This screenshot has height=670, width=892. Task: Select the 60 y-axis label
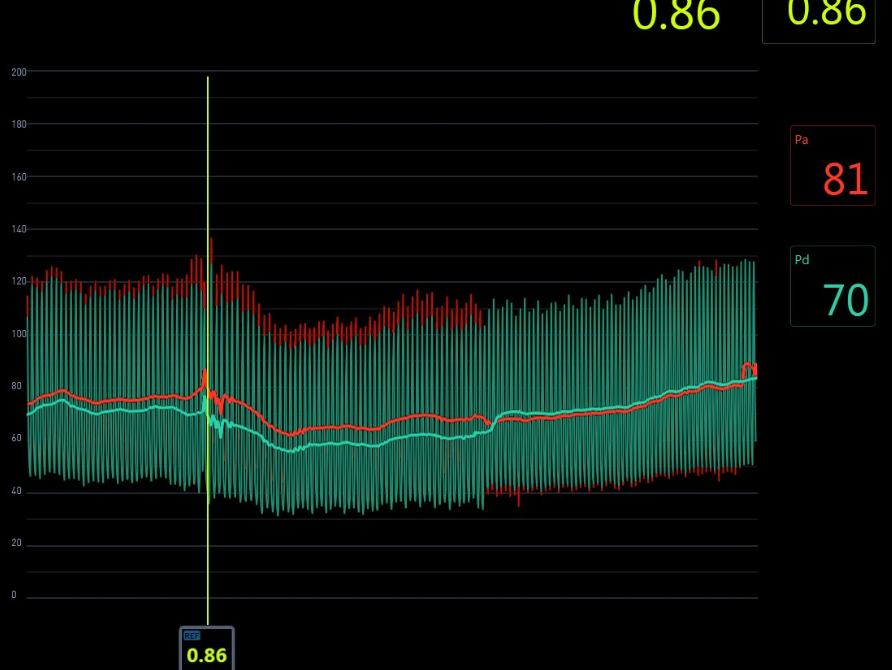(x=16, y=438)
